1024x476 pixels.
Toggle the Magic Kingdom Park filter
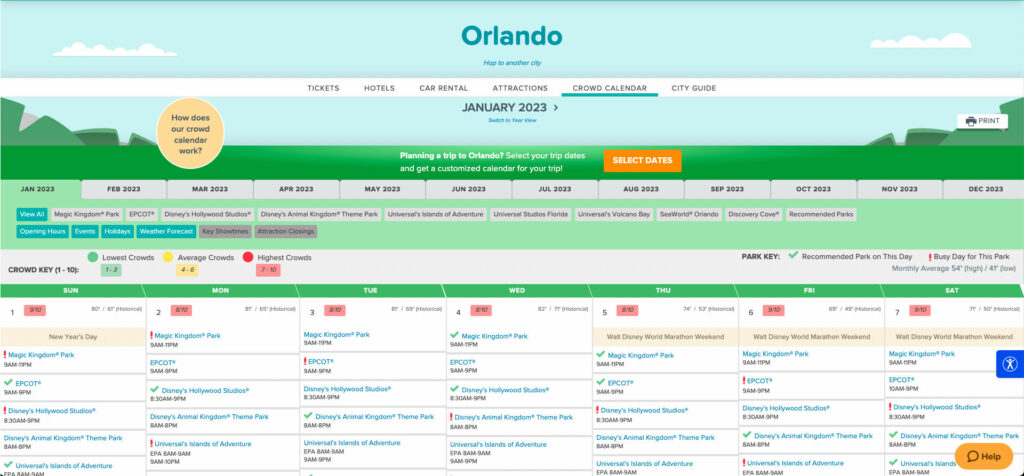pos(87,214)
